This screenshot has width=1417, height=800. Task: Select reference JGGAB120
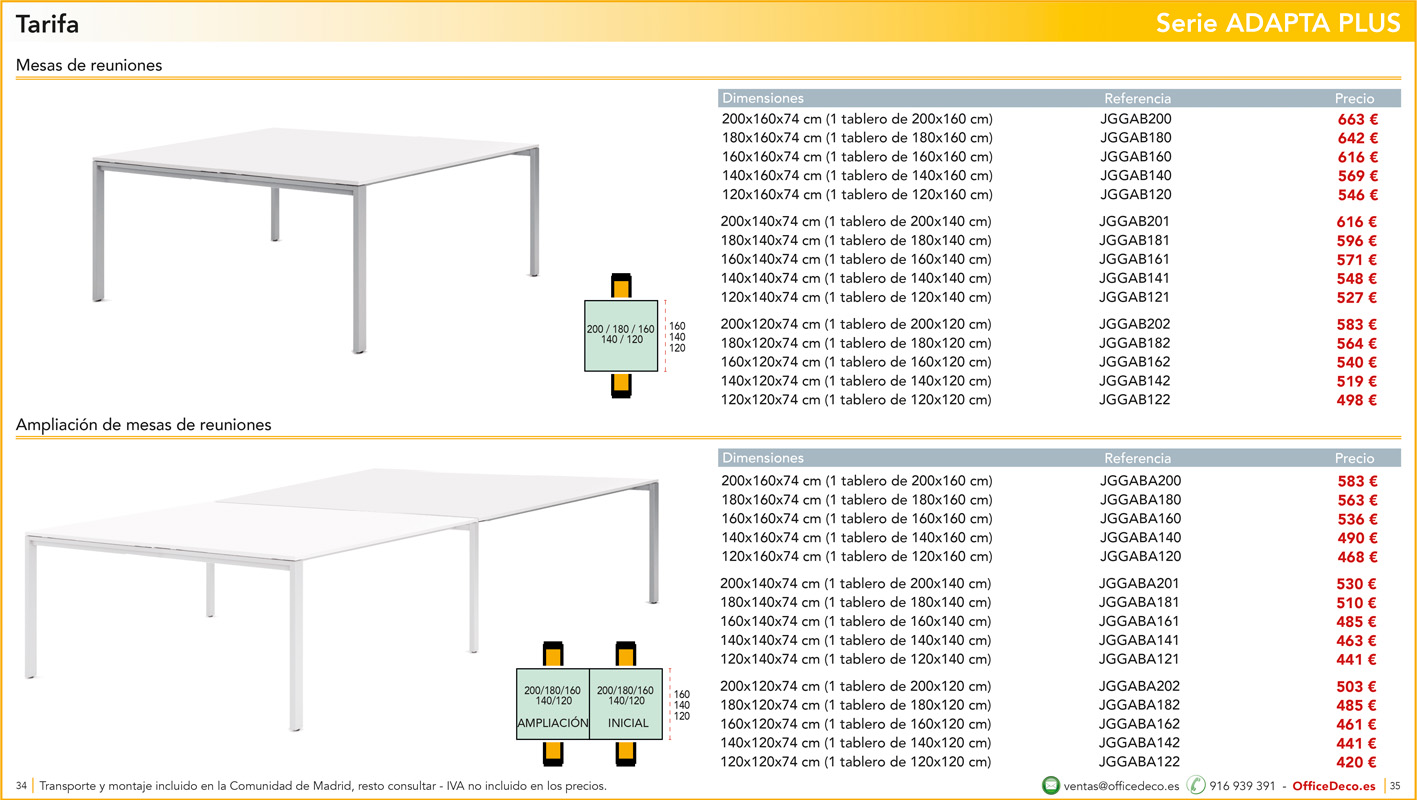pyautogui.click(x=1136, y=195)
